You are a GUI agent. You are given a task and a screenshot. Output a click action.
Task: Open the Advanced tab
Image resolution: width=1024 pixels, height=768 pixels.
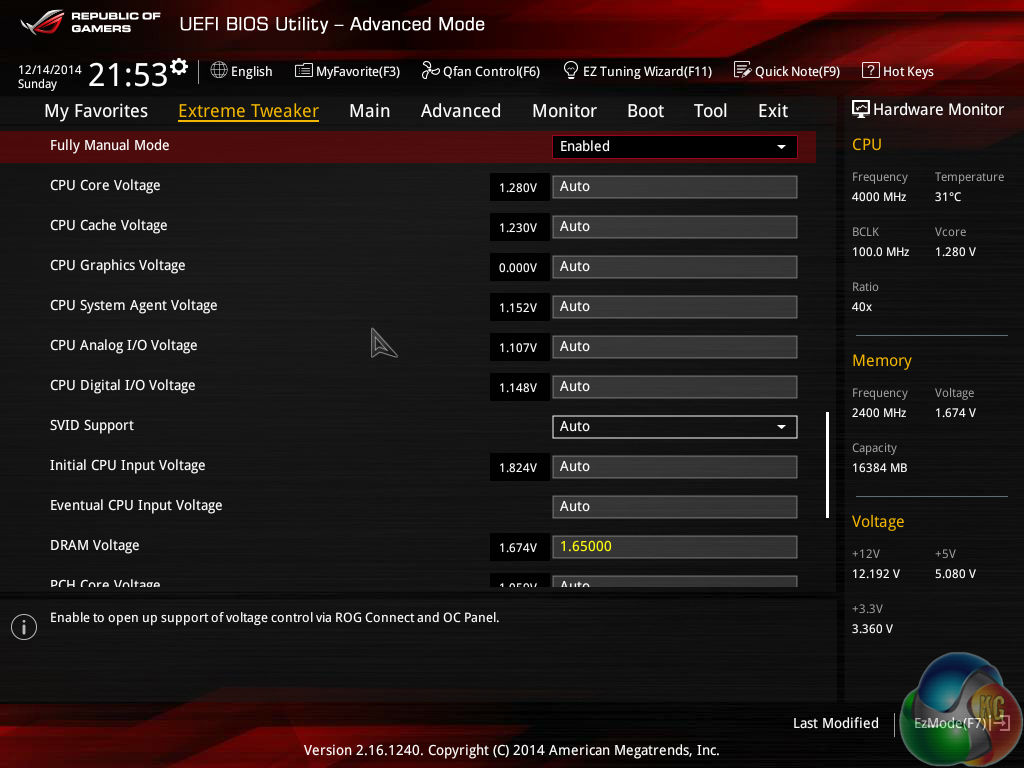461,111
